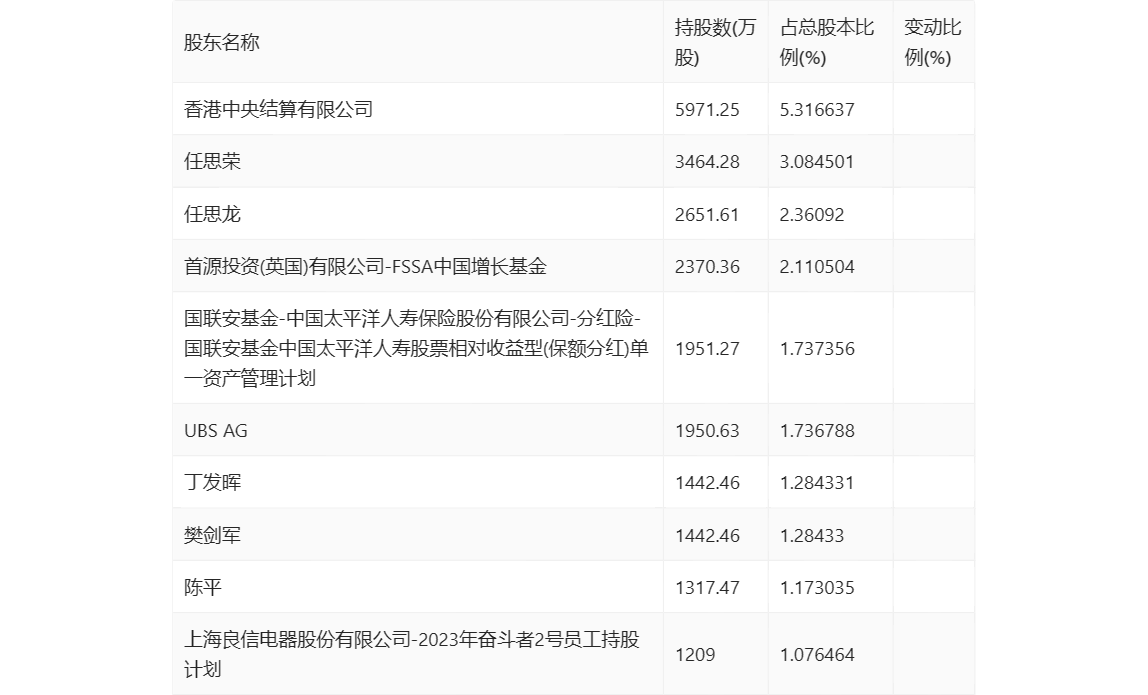Select shareholder UBS AG
The image size is (1148, 695).
tap(216, 431)
